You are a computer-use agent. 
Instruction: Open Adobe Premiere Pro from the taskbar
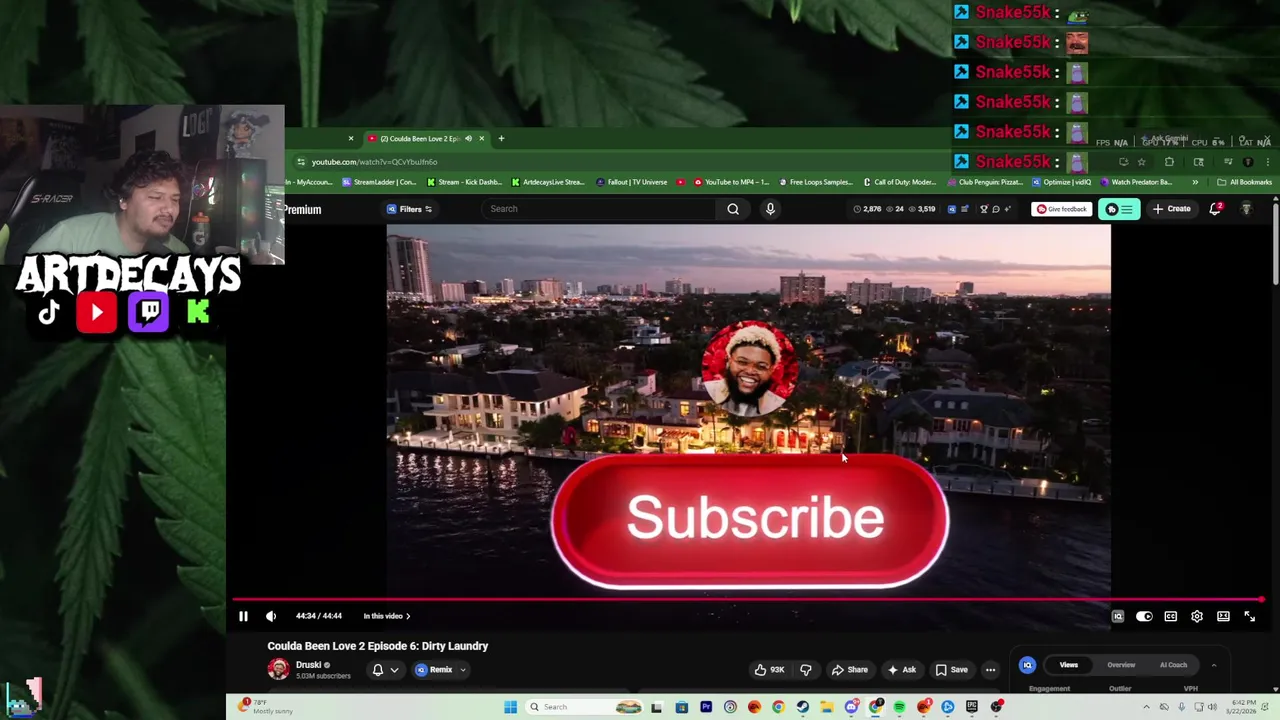pyautogui.click(x=706, y=707)
